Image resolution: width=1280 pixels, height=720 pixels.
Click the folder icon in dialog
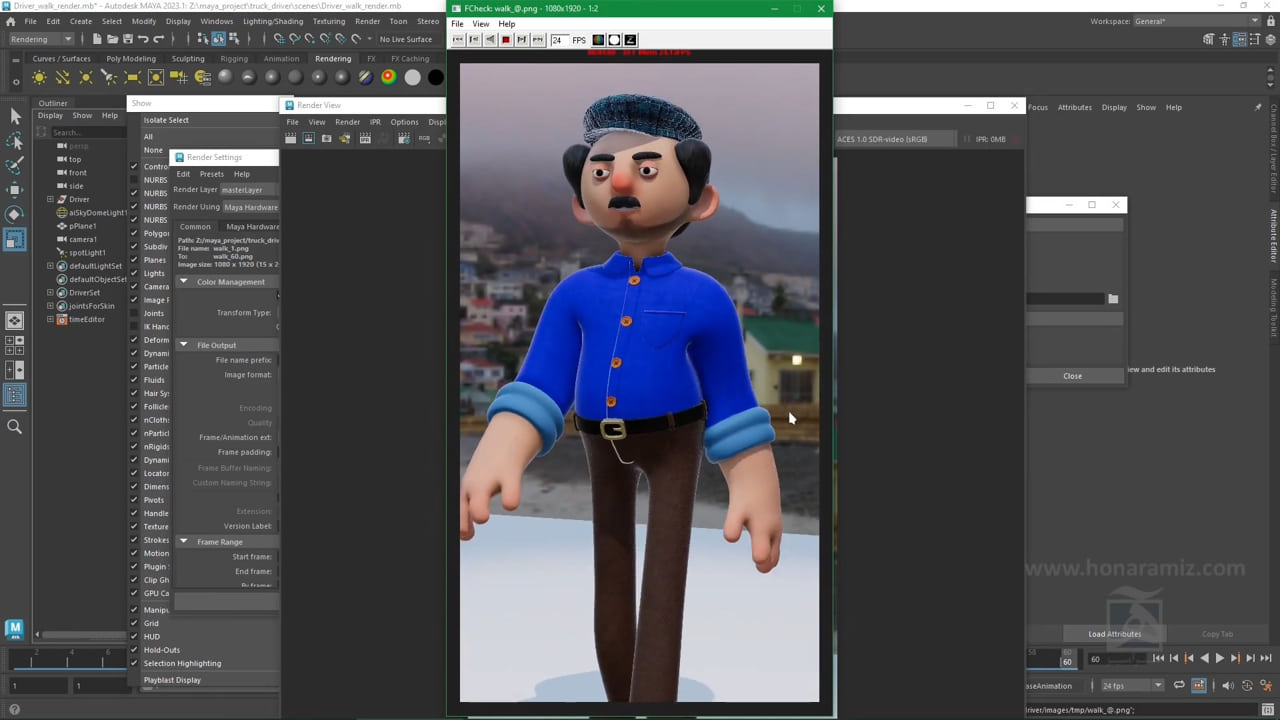pos(1113,299)
